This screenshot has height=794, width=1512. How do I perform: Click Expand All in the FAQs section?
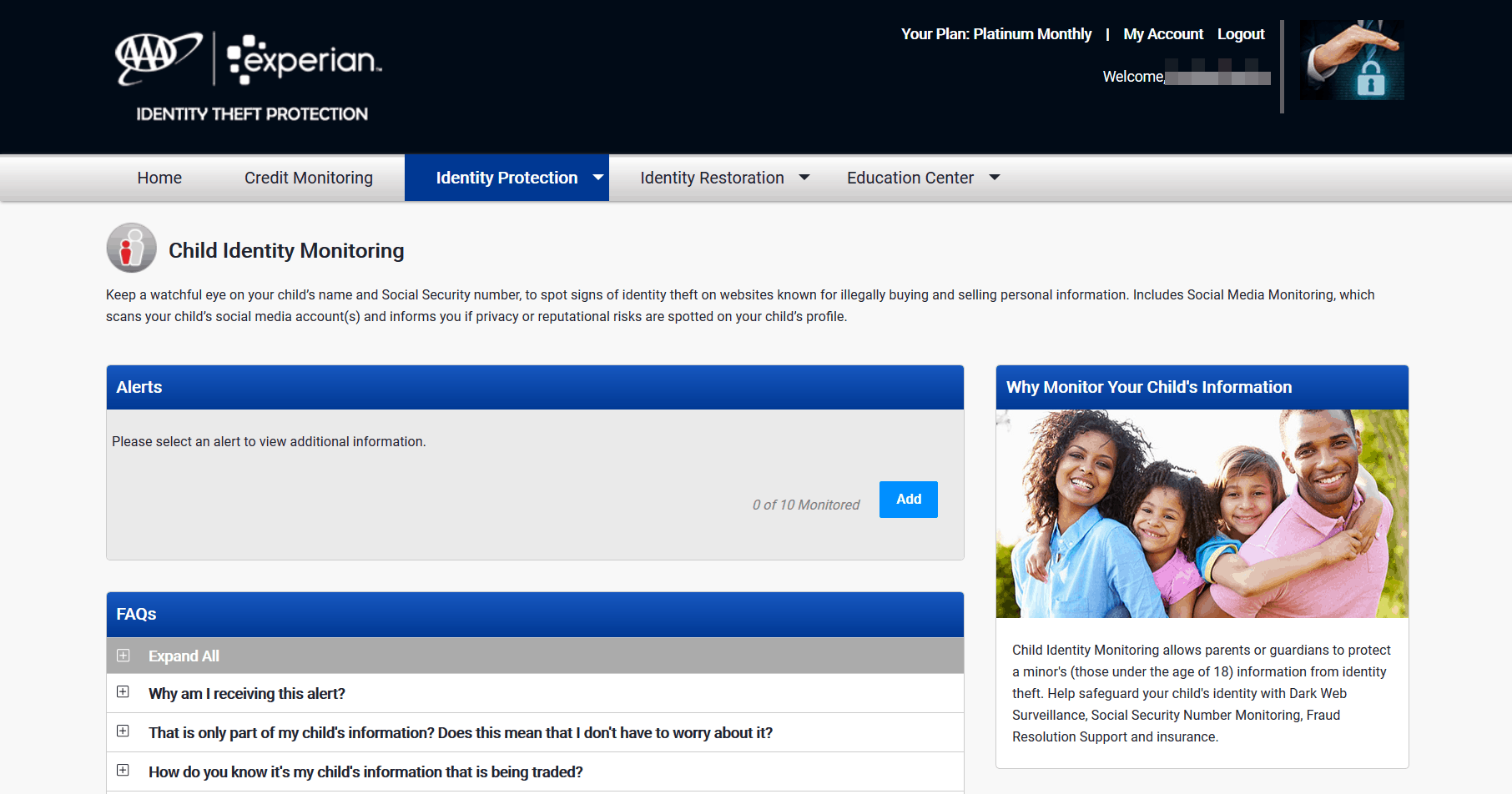184,656
